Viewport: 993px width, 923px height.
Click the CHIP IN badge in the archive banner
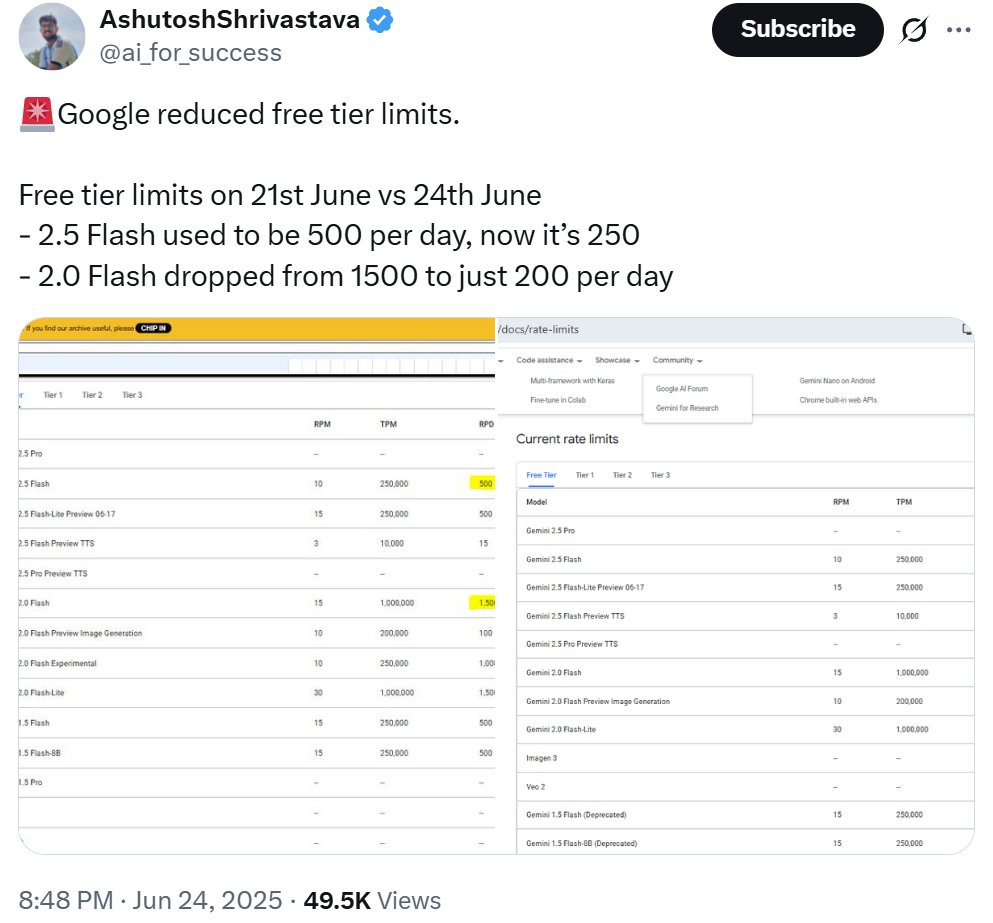153,328
